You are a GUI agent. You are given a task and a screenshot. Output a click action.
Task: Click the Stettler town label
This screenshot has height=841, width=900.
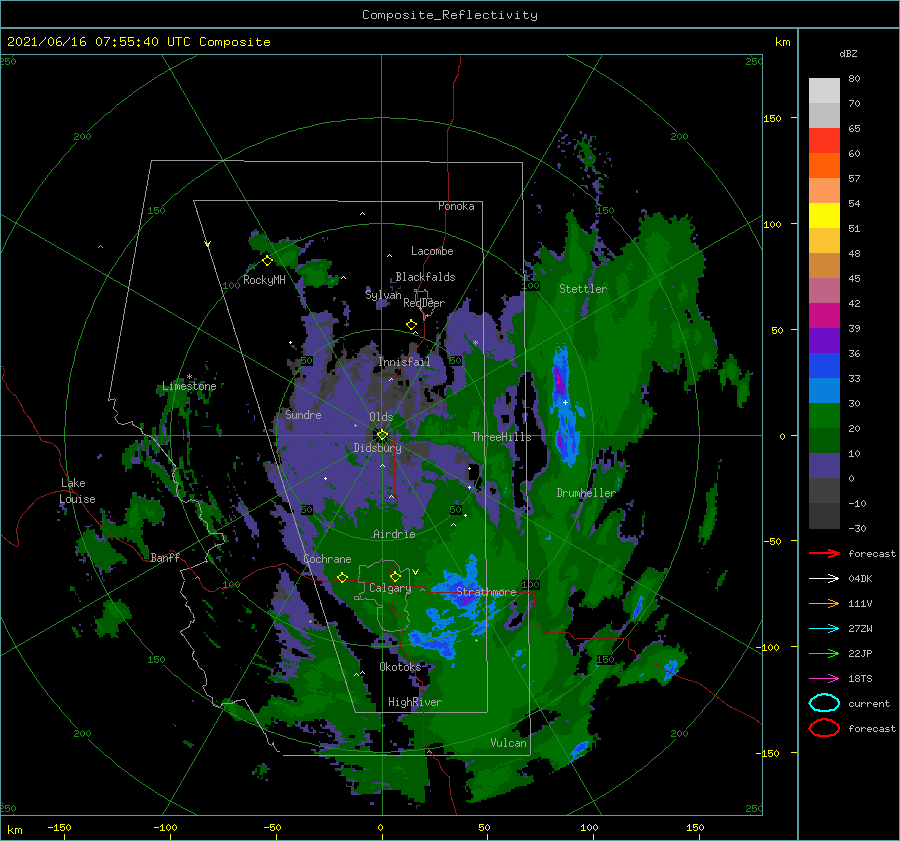[x=583, y=289]
